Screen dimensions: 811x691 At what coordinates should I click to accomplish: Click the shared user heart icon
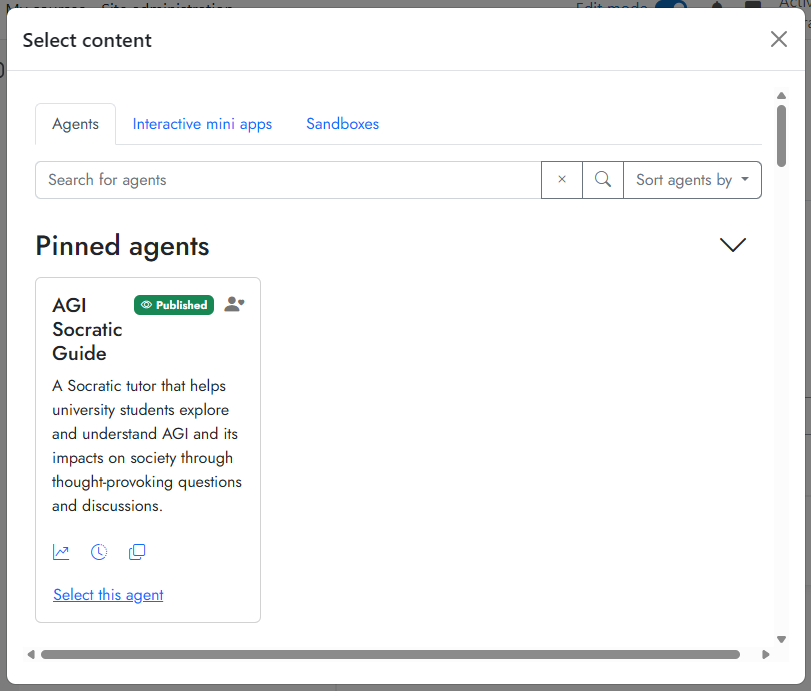click(x=234, y=304)
